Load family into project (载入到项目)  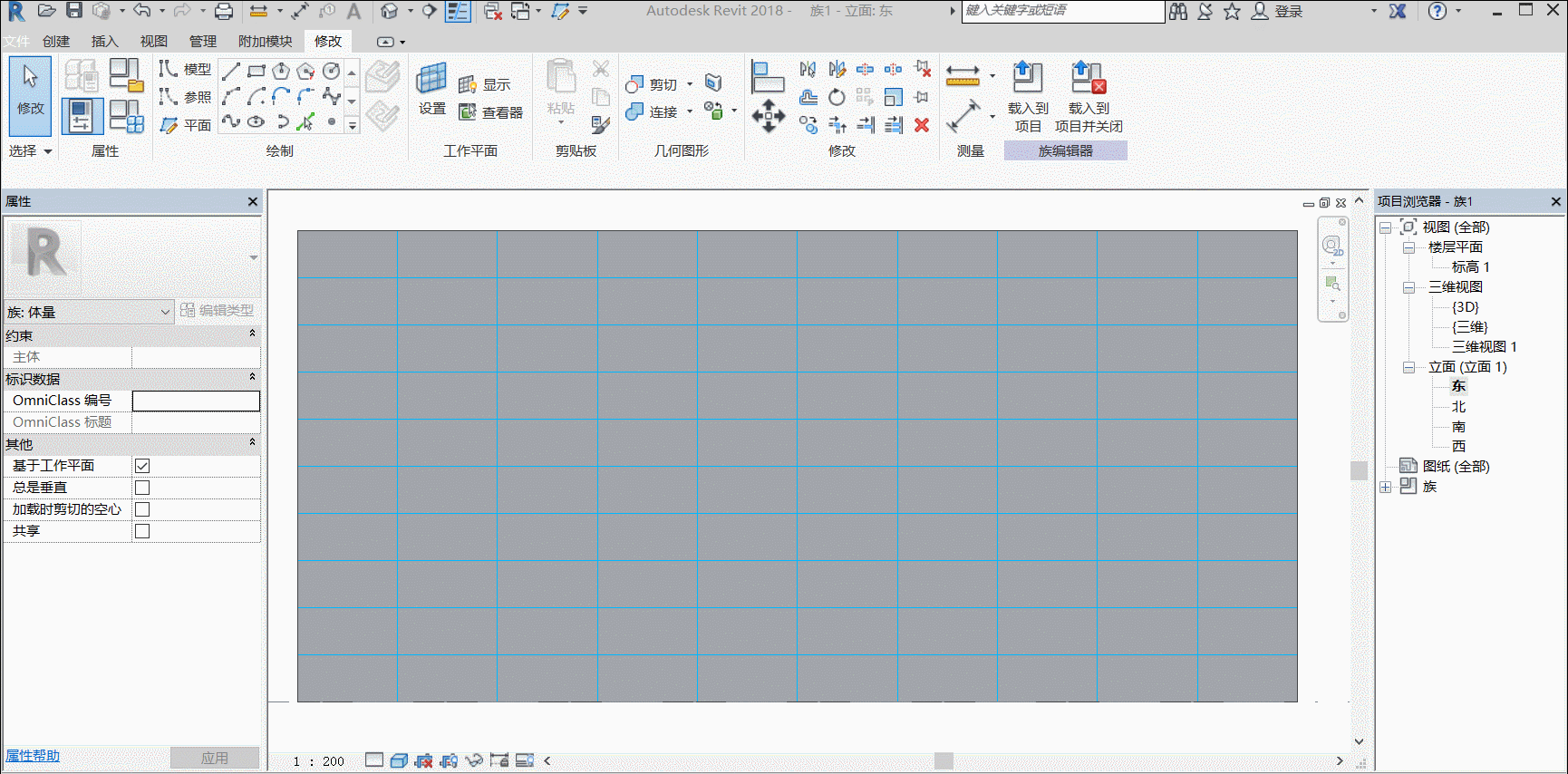click(1028, 96)
